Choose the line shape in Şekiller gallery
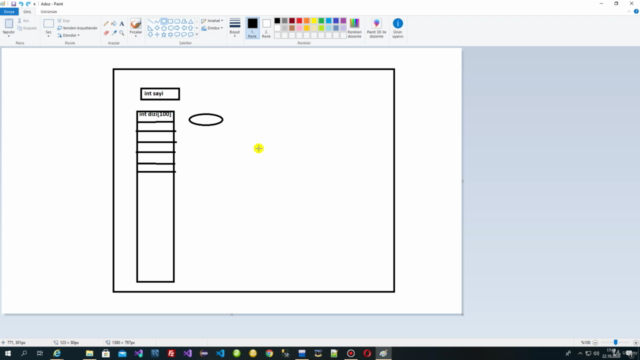Image resolution: width=640 pixels, height=360 pixels. [150, 21]
